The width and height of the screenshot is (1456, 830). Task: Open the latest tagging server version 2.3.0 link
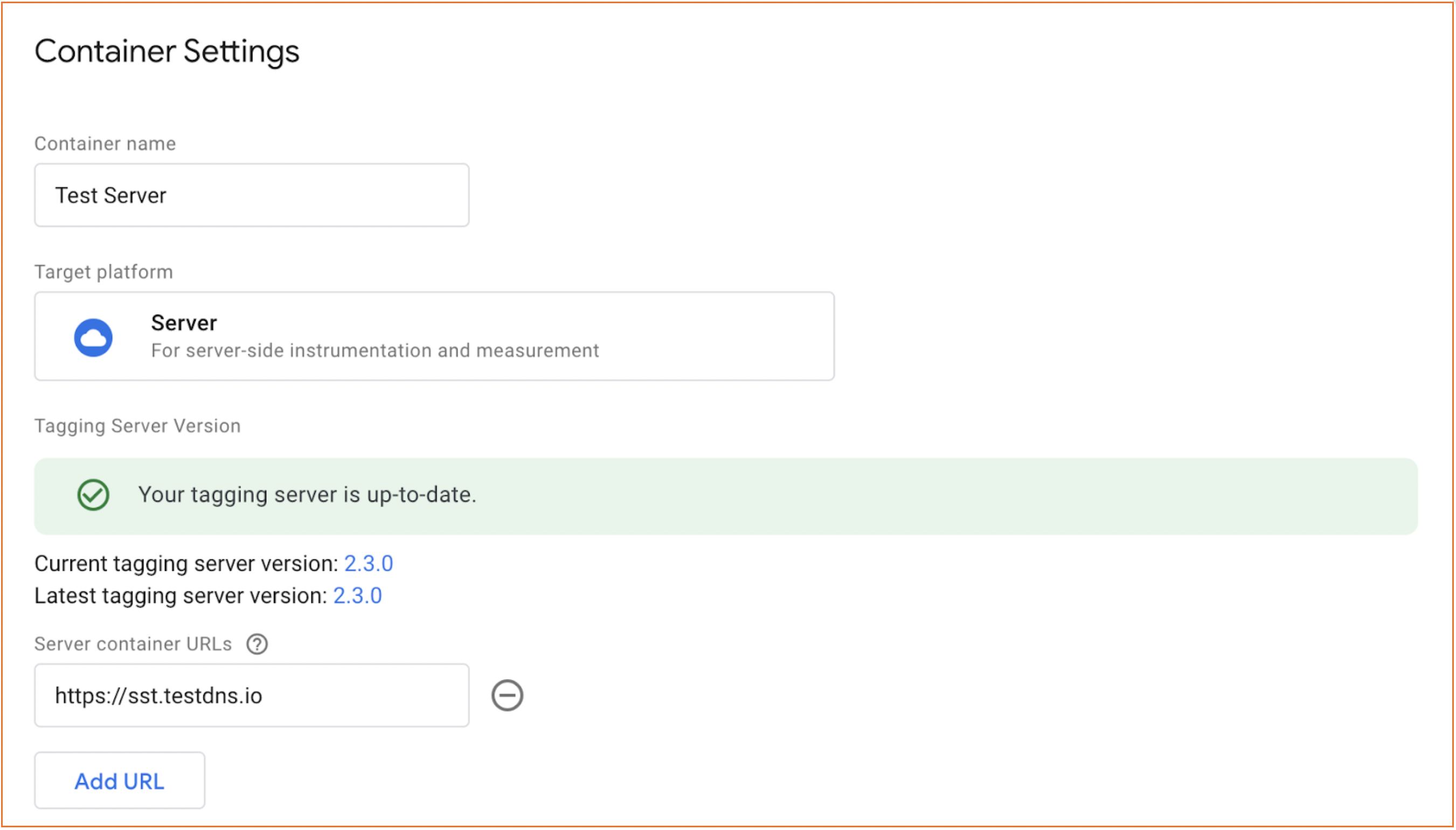click(357, 595)
